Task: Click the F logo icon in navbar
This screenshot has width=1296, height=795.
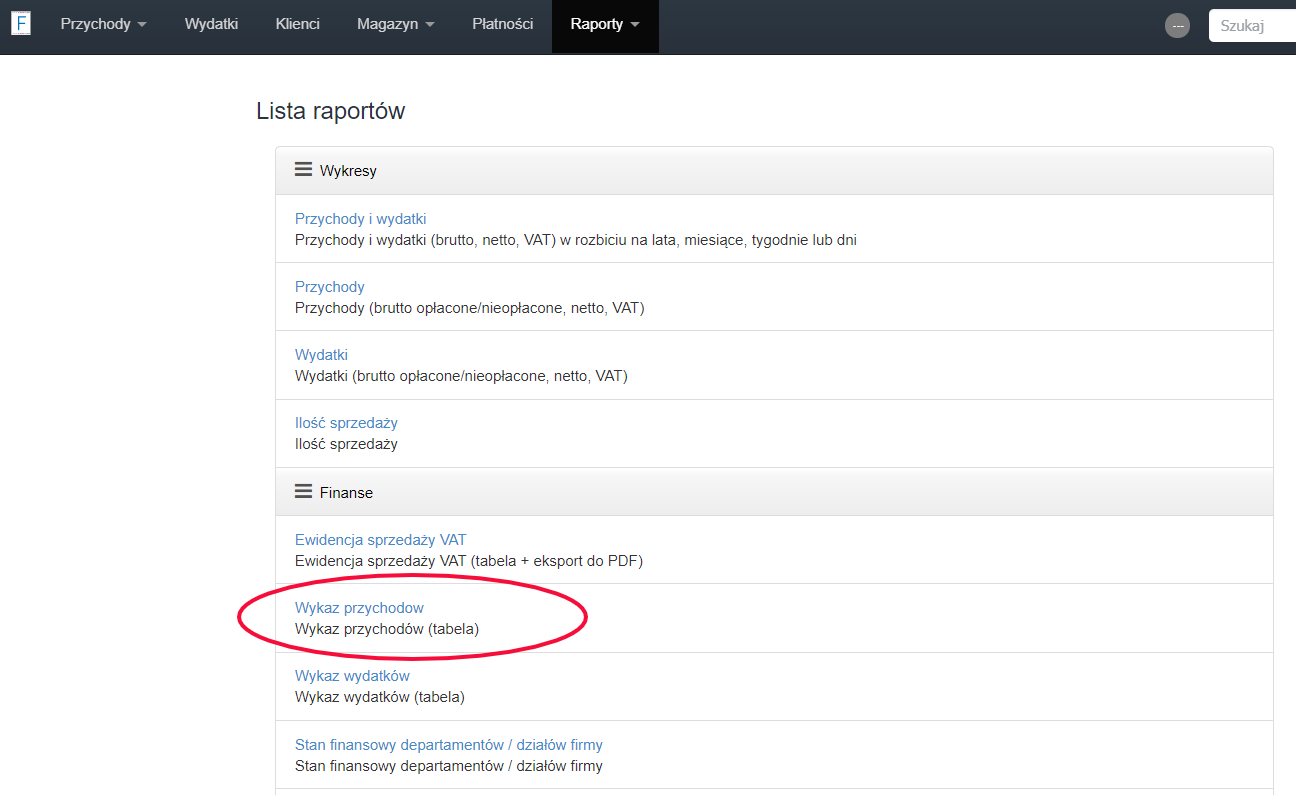Action: 21,24
